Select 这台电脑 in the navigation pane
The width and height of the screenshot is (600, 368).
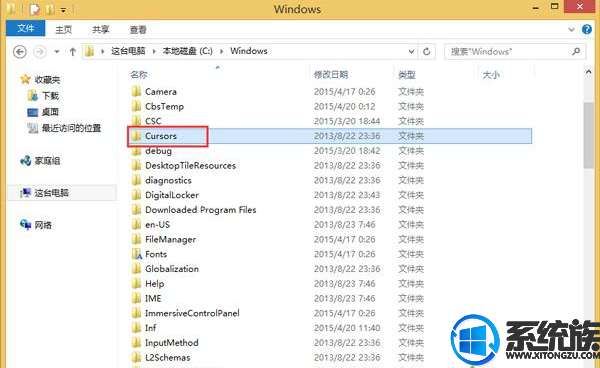[x=51, y=193]
